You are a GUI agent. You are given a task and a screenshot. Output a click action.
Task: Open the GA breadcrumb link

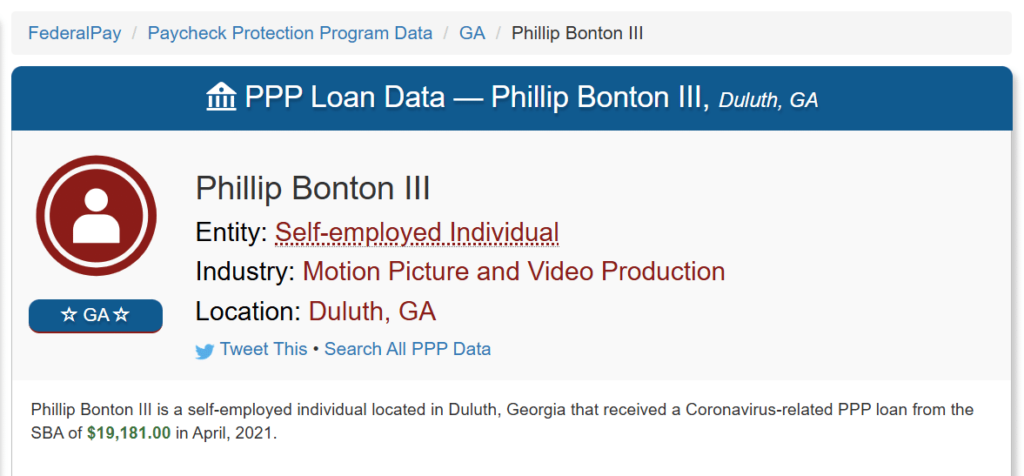pos(472,33)
